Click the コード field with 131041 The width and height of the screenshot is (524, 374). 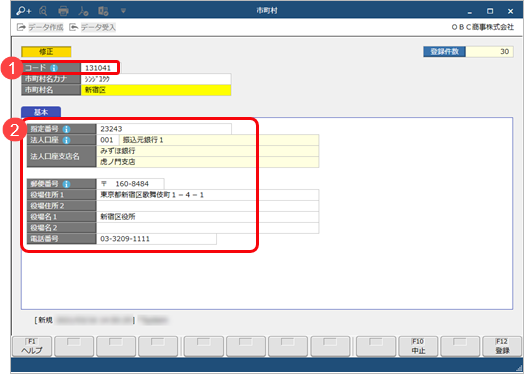(99, 68)
